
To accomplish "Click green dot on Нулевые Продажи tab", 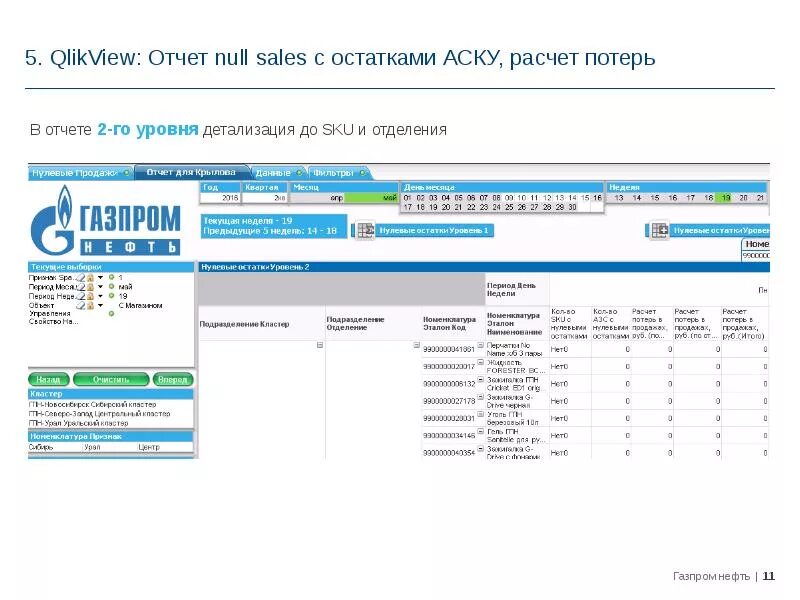I will 126,173.
